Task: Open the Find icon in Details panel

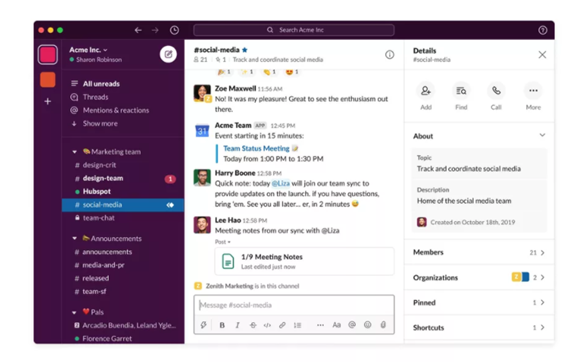Action: [461, 91]
